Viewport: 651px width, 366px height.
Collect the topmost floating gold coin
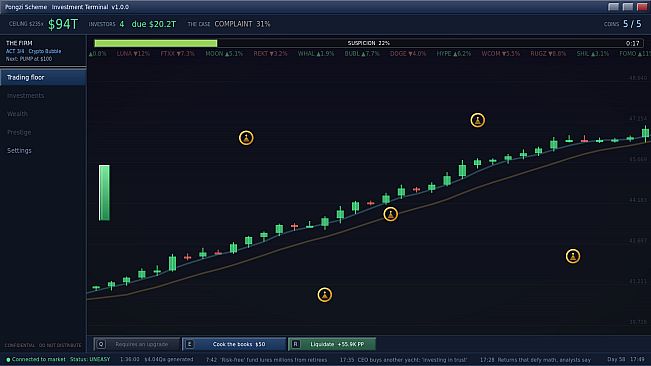pyautogui.click(x=477, y=120)
